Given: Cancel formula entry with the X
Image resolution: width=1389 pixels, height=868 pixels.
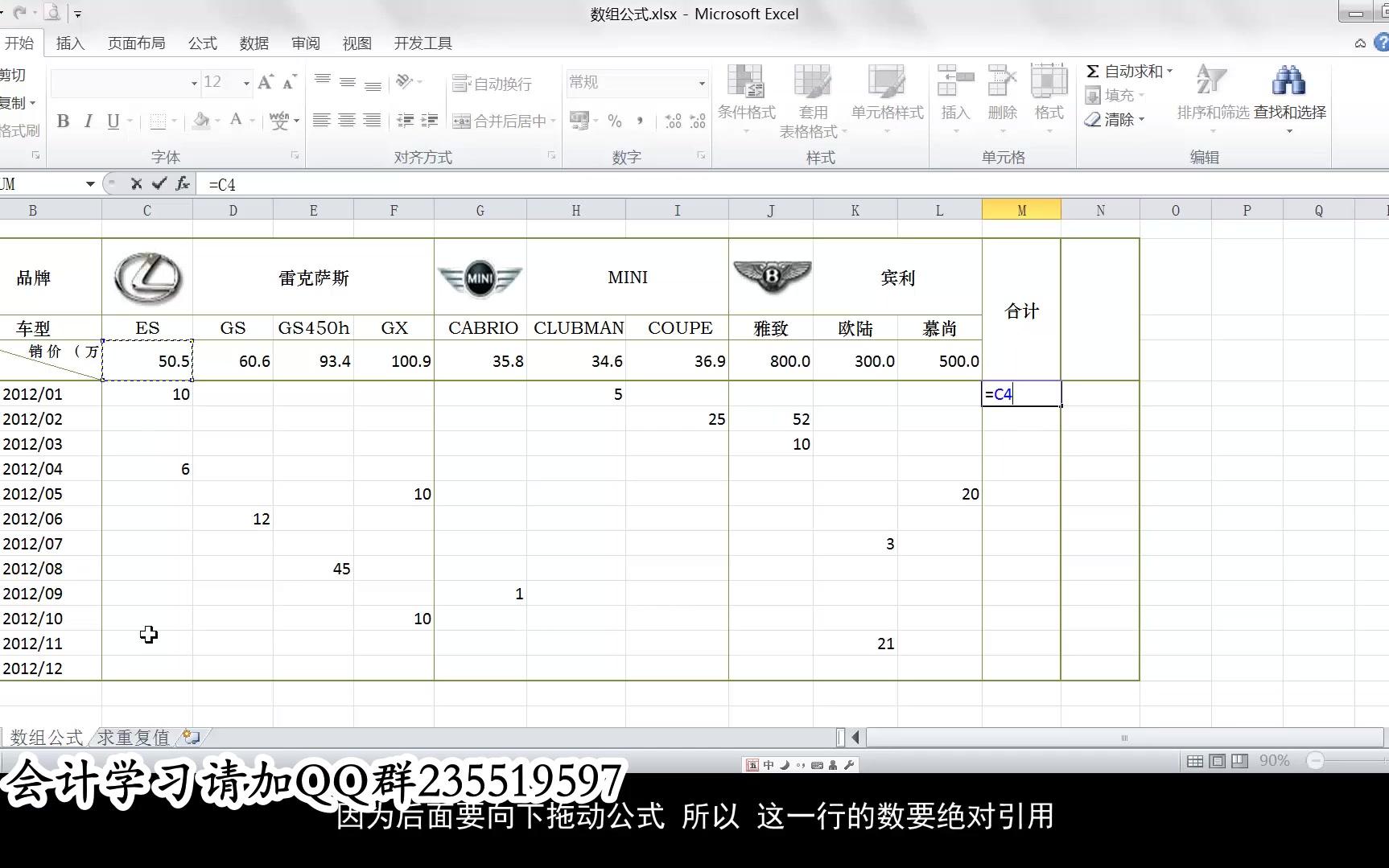Looking at the screenshot, I should click(x=136, y=184).
